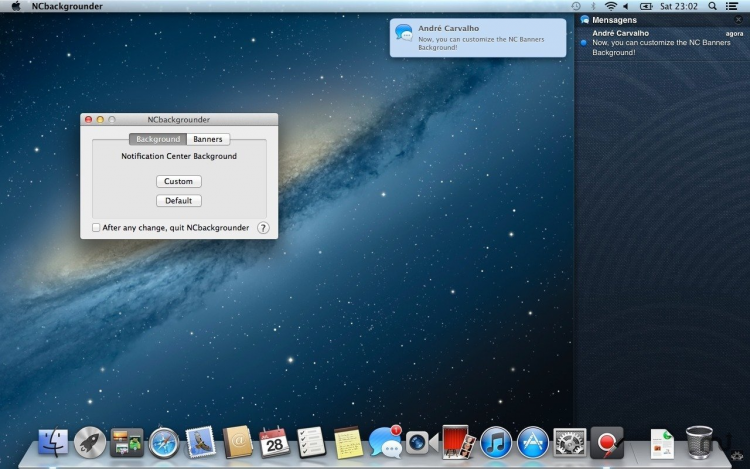Viewport: 750px width, 469px height.
Task: Open Reminders from the Dock
Action: [311, 442]
